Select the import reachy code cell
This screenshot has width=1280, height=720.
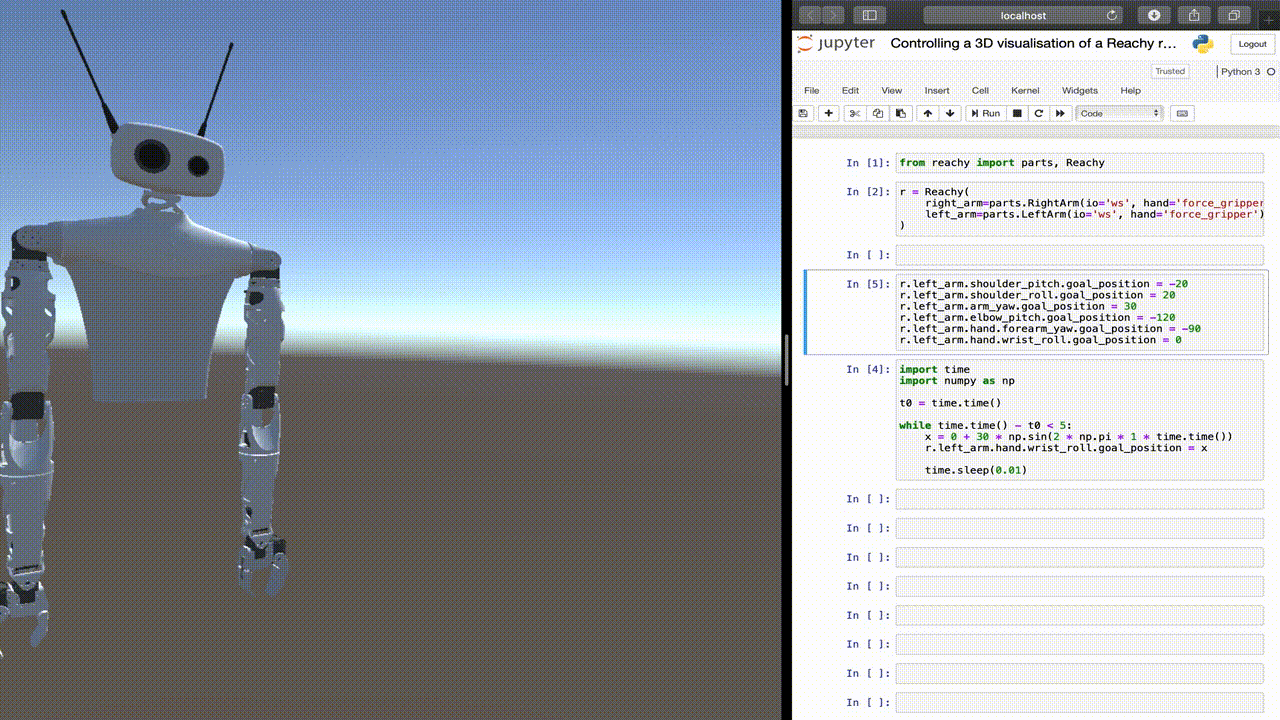click(1080, 163)
